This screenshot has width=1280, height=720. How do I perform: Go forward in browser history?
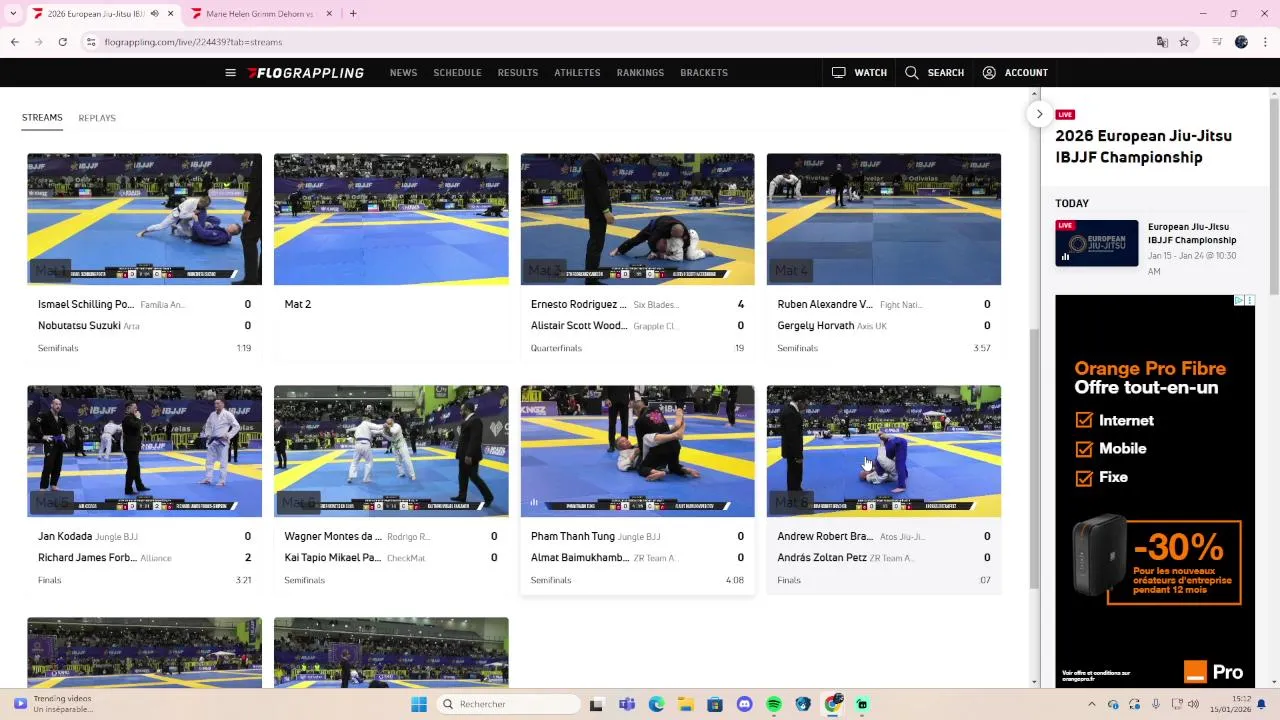coord(38,42)
